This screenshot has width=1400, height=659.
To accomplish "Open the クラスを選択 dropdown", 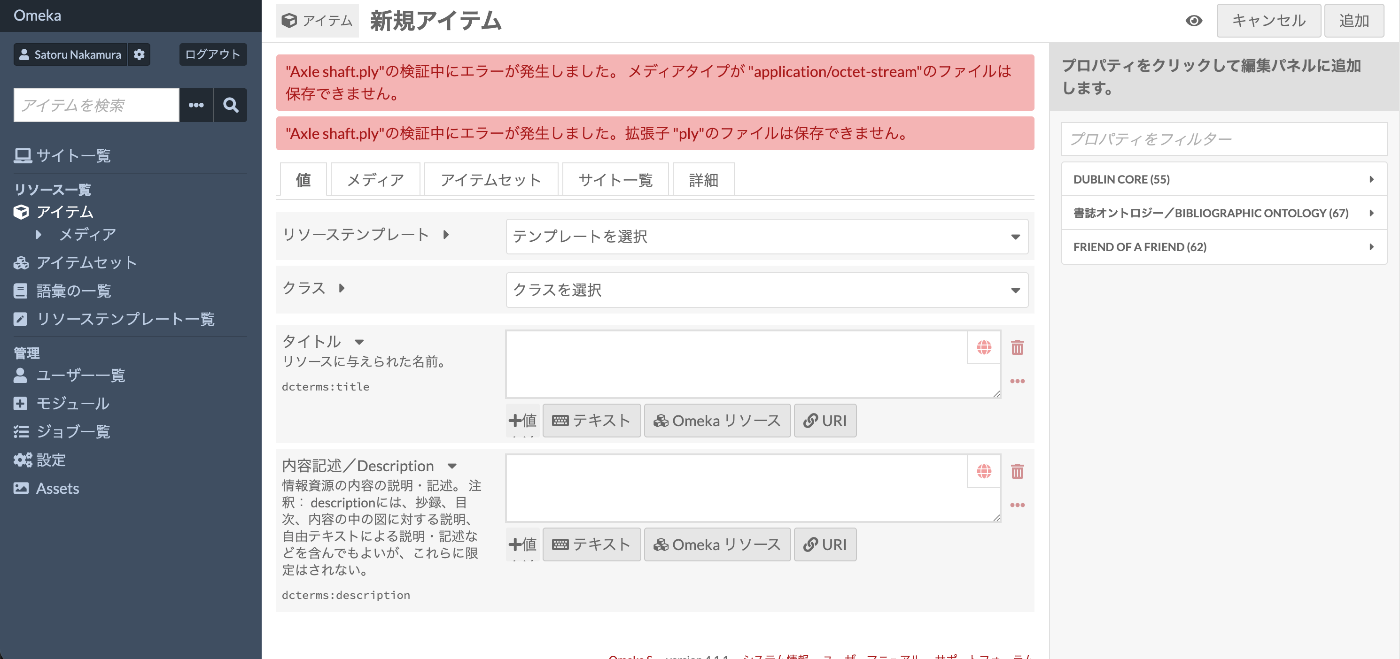I will pyautogui.click(x=767, y=290).
